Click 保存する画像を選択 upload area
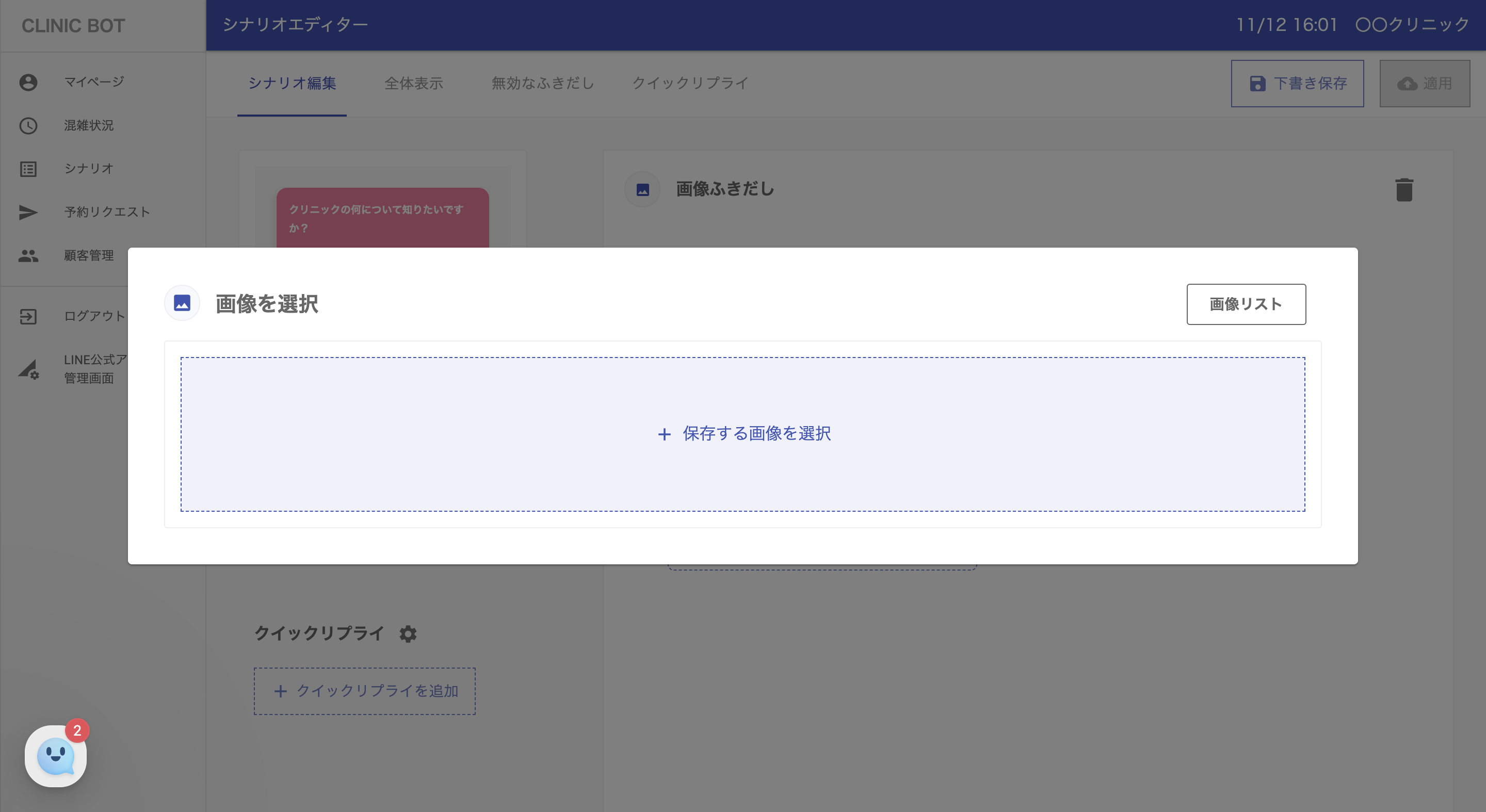The width and height of the screenshot is (1486, 812). tap(743, 434)
